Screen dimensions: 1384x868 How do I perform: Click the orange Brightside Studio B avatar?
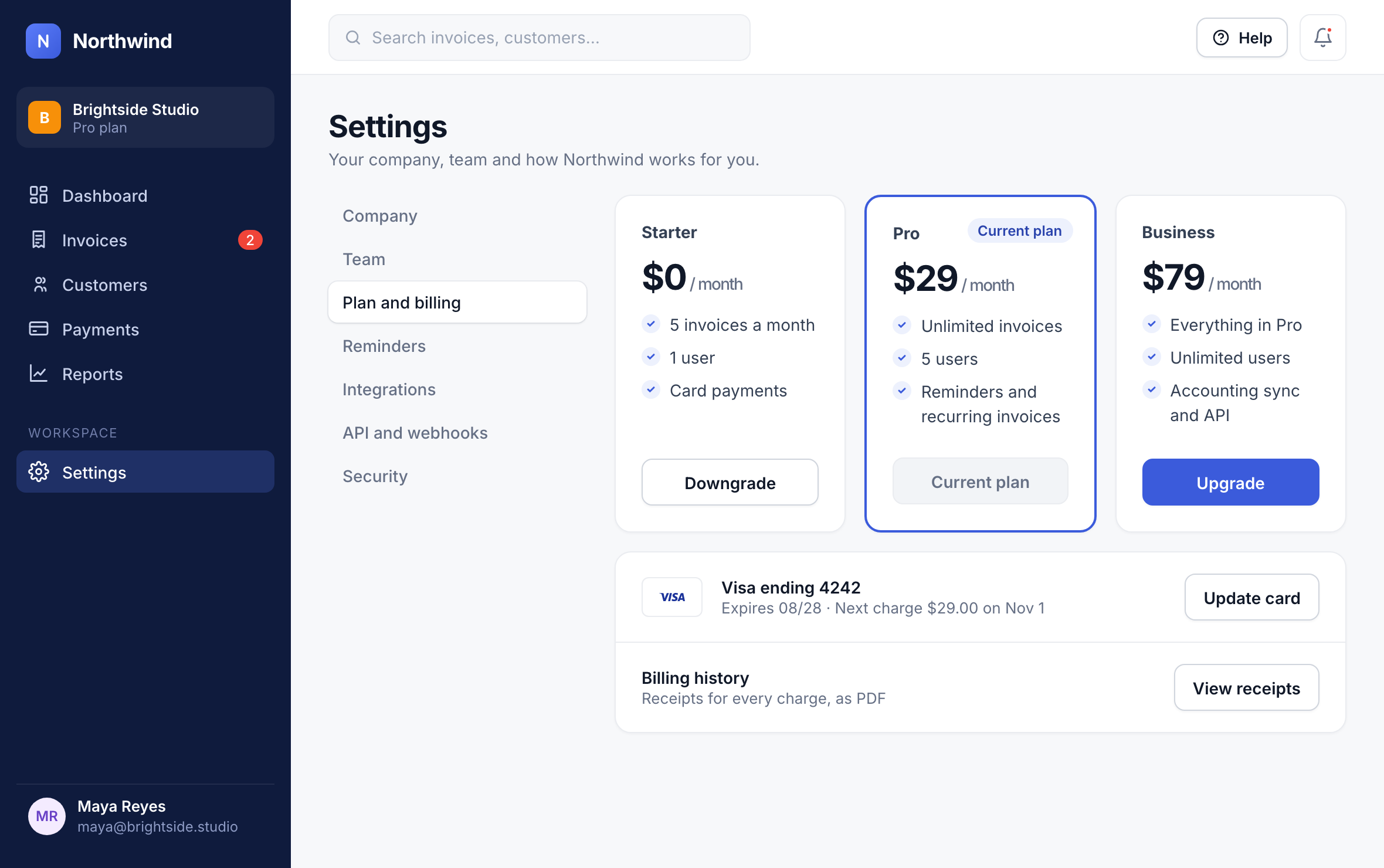point(45,117)
